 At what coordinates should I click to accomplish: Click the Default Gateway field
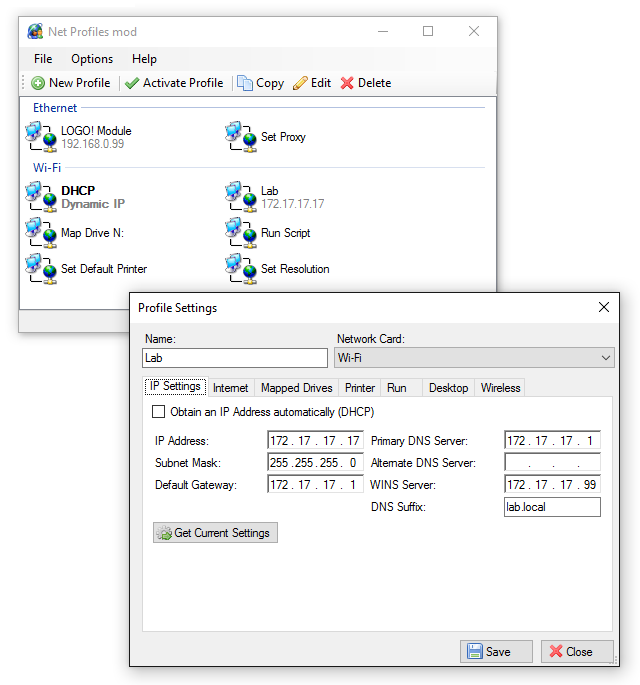[x=315, y=484]
